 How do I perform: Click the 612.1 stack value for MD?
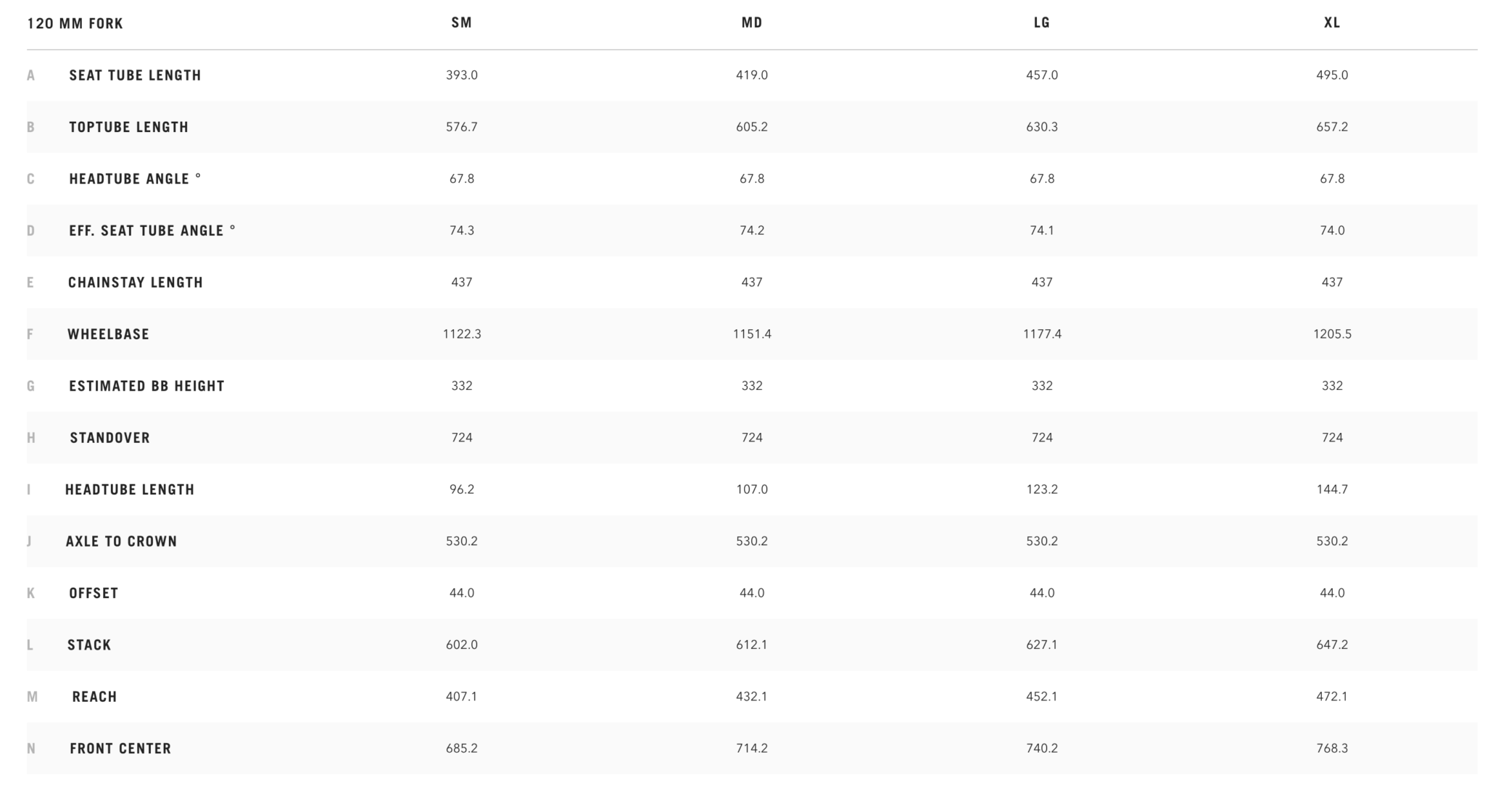pos(751,645)
